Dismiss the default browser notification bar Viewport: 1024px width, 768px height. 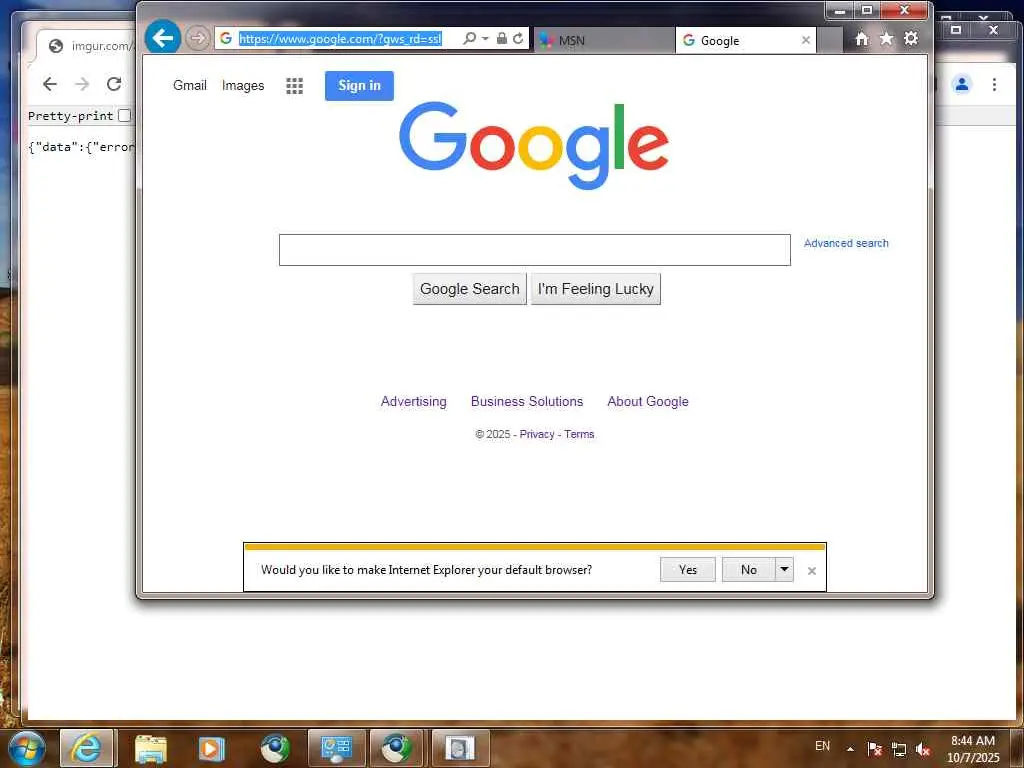[812, 571]
